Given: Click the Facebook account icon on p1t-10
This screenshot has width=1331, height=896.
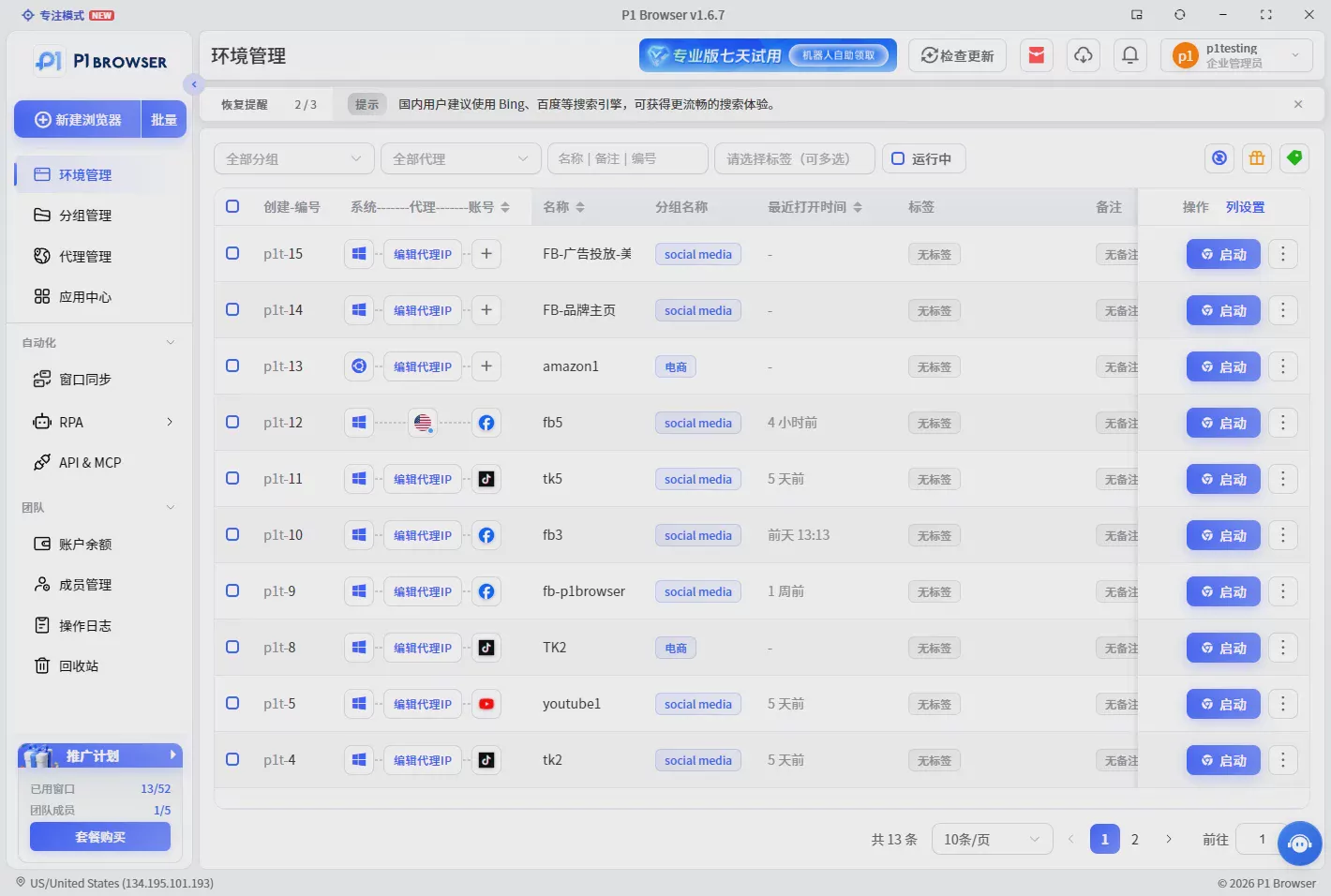Looking at the screenshot, I should click(x=486, y=535).
